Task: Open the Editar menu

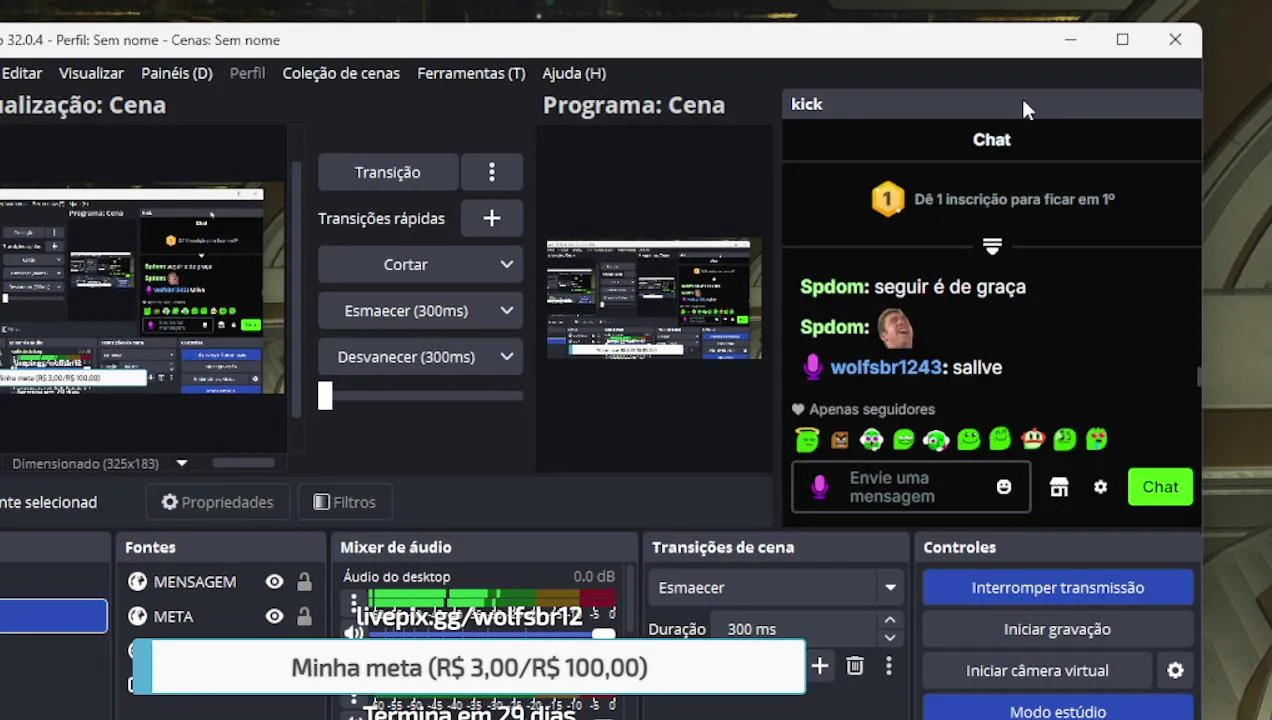Action: click(x=22, y=73)
